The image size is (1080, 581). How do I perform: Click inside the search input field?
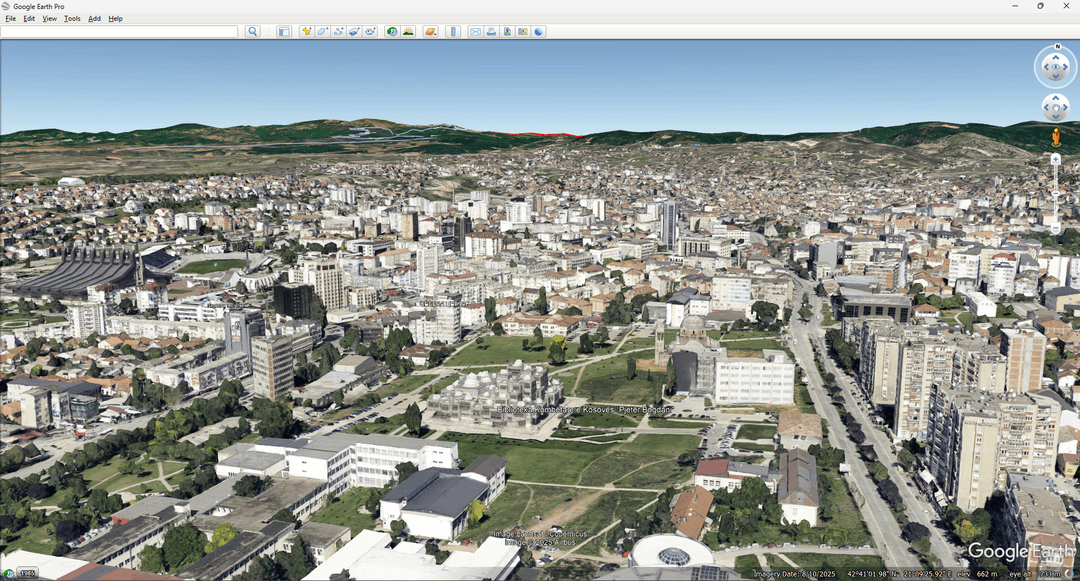point(120,32)
